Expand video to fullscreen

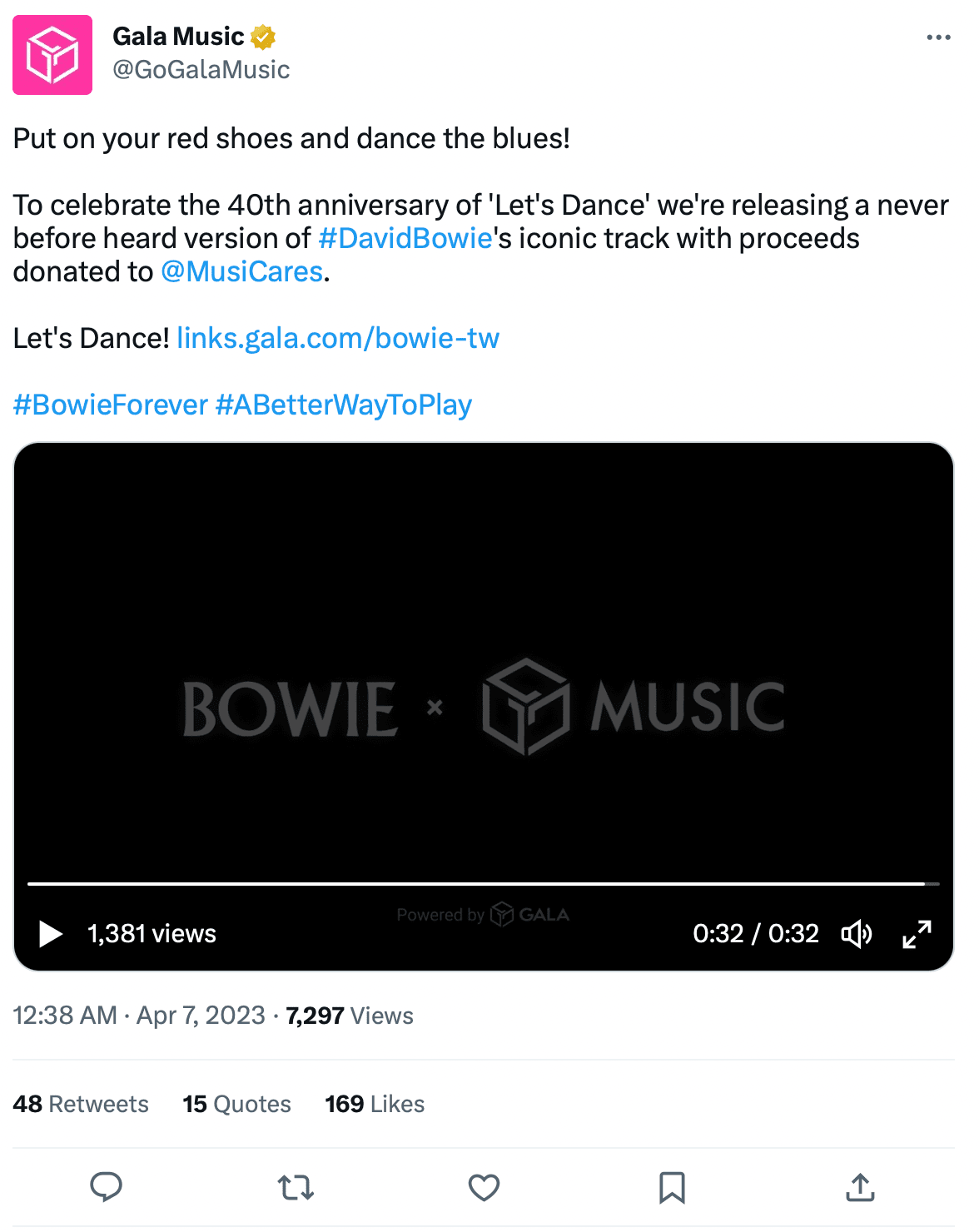click(x=917, y=934)
